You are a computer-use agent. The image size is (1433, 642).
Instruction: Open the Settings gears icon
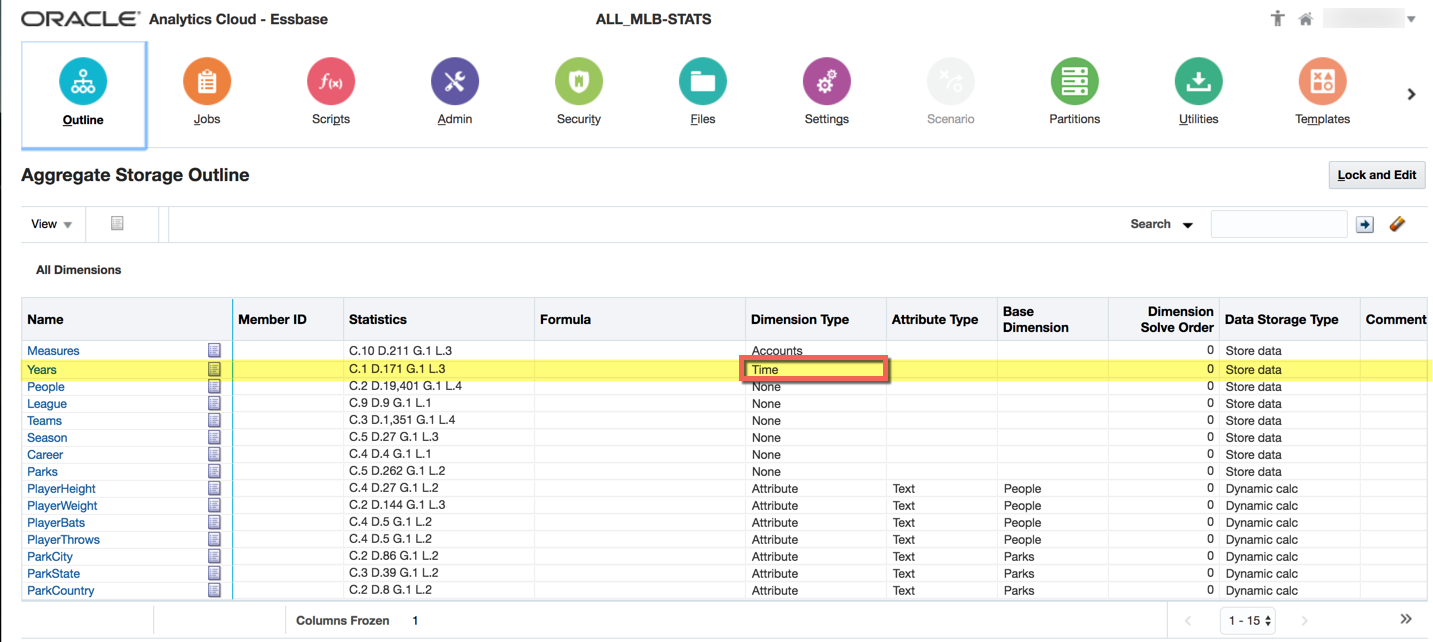click(x=827, y=82)
